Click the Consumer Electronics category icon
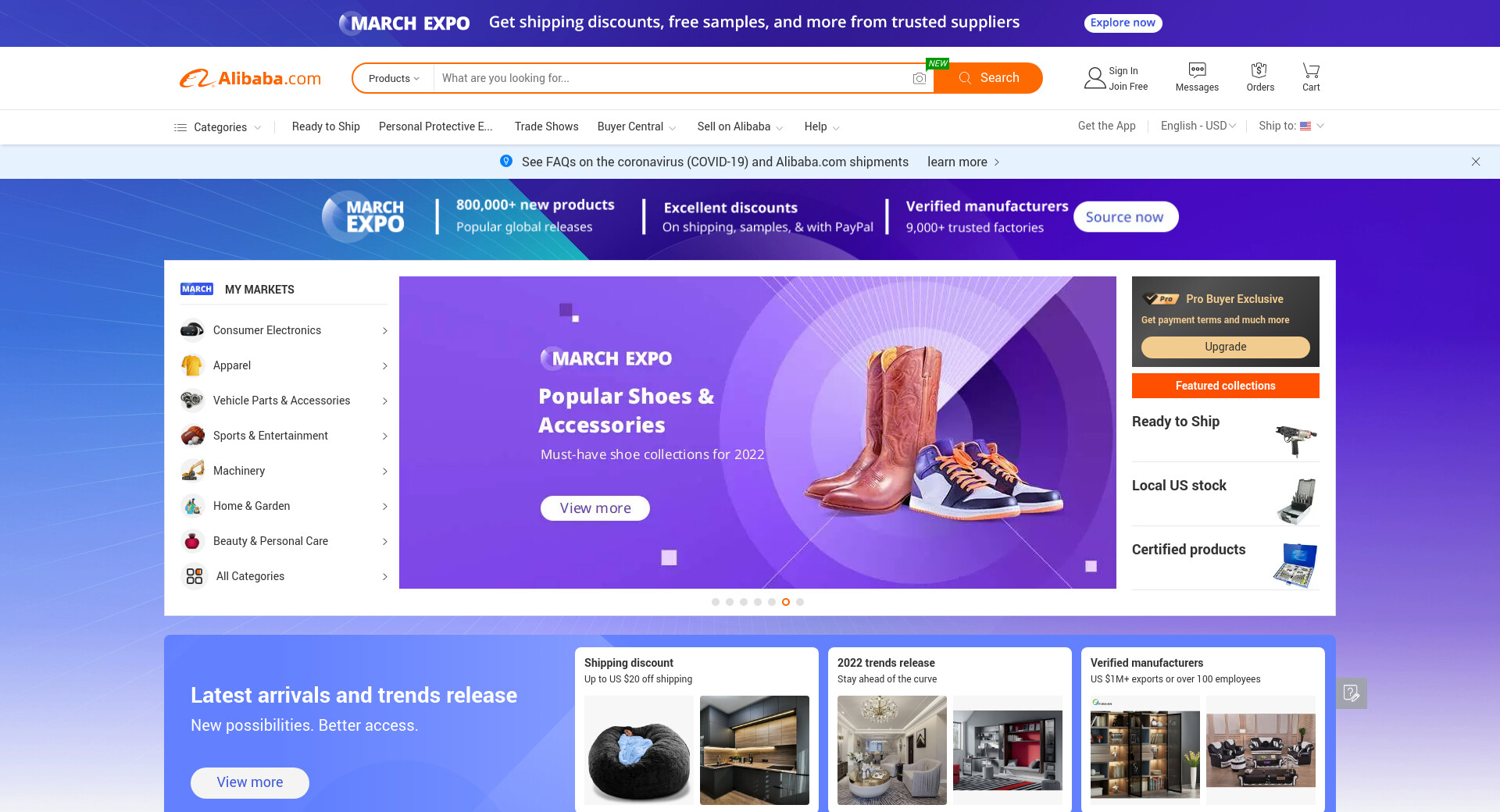 pyautogui.click(x=192, y=330)
